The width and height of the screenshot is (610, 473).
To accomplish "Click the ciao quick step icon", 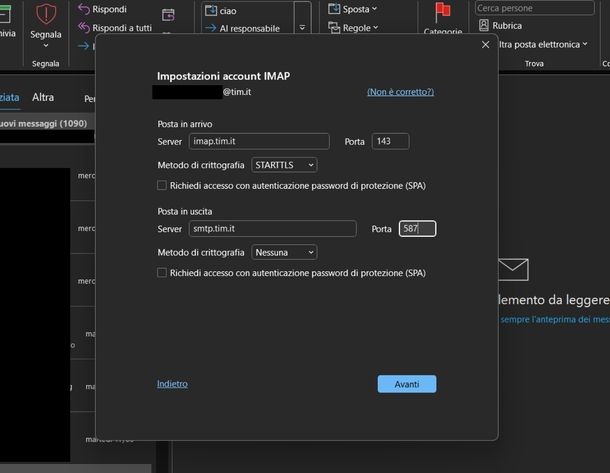I will pyautogui.click(x=210, y=11).
